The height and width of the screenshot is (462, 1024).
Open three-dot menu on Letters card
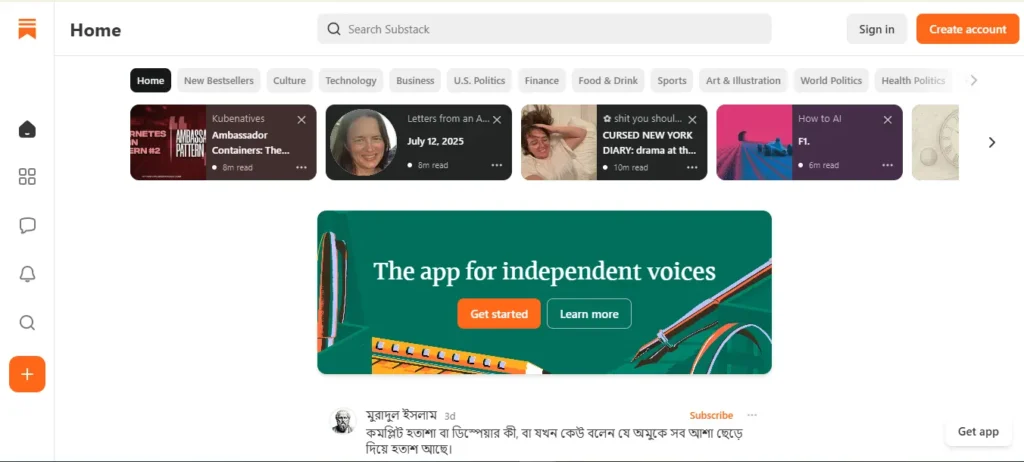coord(497,165)
